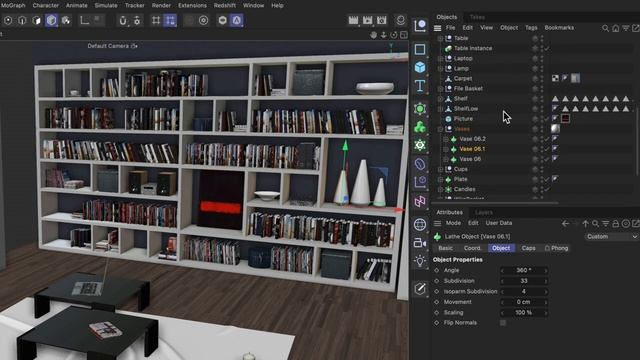This screenshot has width=640, height=360.
Task: Select the Text spline tool icon
Action: tap(420, 86)
